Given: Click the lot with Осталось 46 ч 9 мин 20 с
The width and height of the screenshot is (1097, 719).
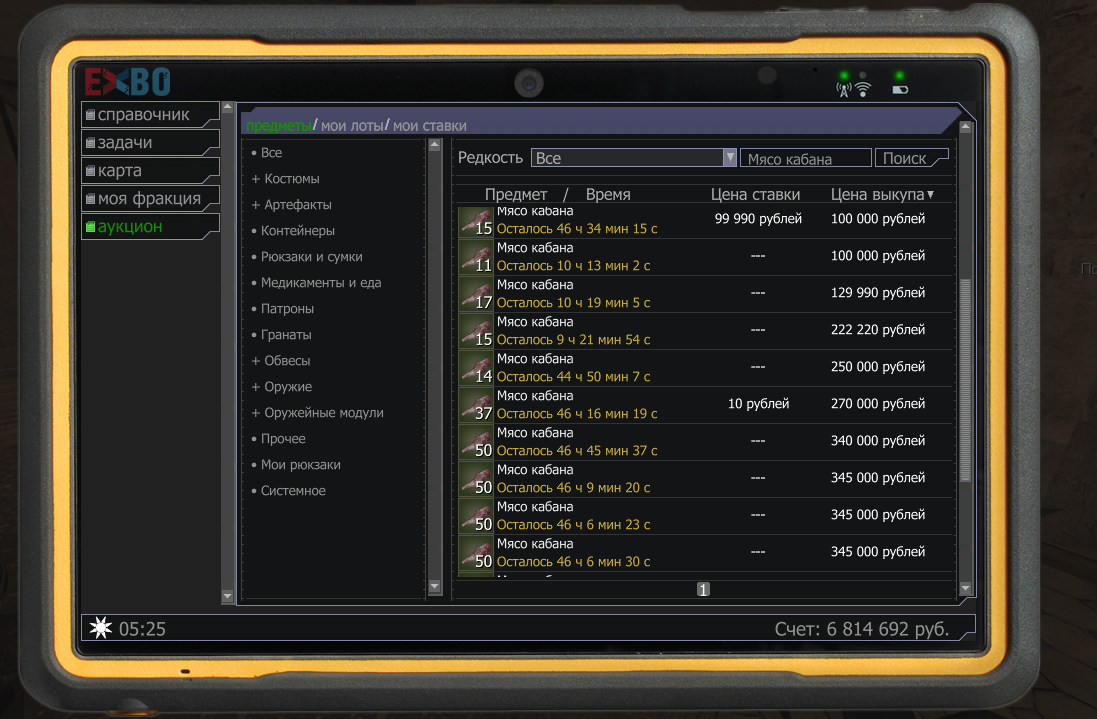Looking at the screenshot, I should coord(707,478).
